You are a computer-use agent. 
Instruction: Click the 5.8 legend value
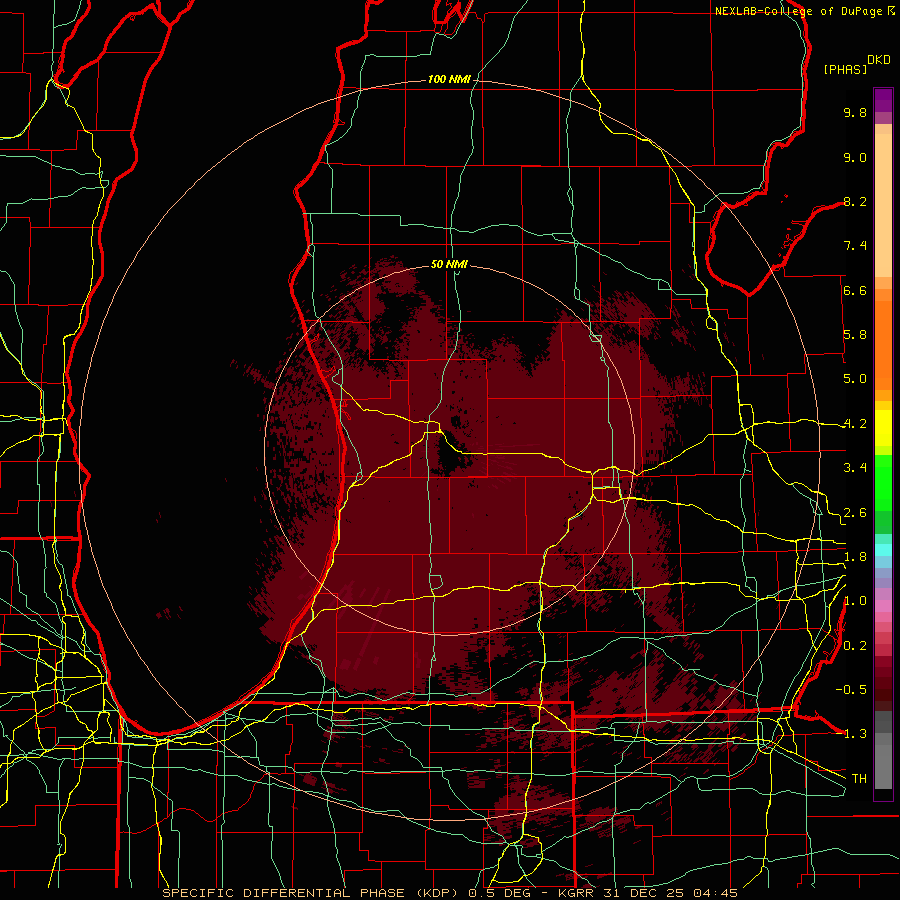tap(855, 335)
